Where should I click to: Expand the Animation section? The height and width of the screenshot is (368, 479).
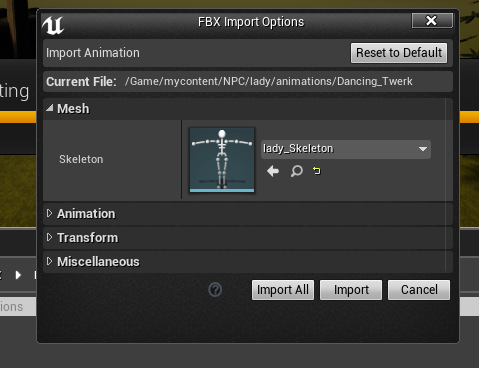50,213
